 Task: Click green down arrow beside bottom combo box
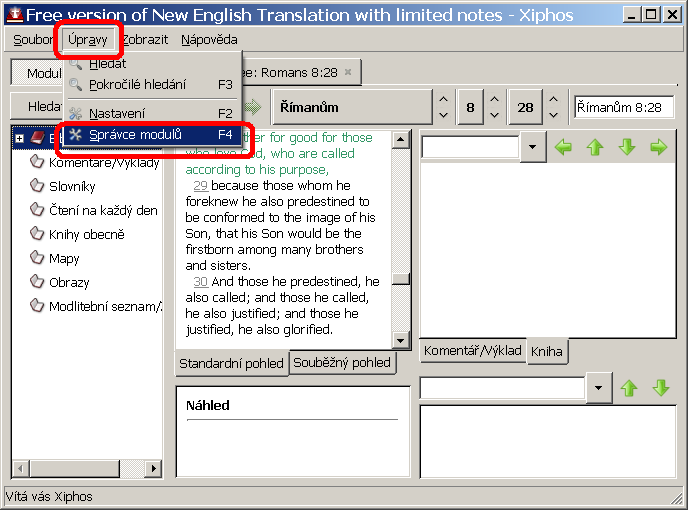point(660,387)
